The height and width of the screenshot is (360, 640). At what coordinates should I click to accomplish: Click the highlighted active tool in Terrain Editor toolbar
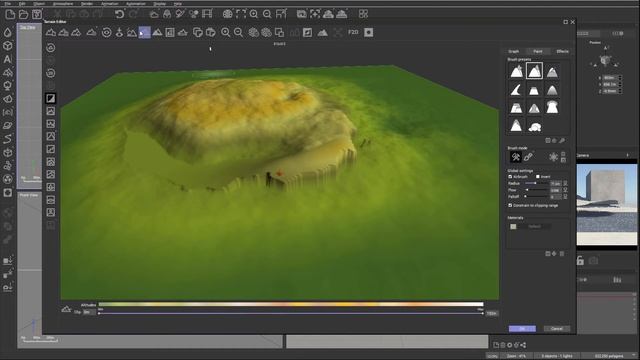tap(144, 33)
